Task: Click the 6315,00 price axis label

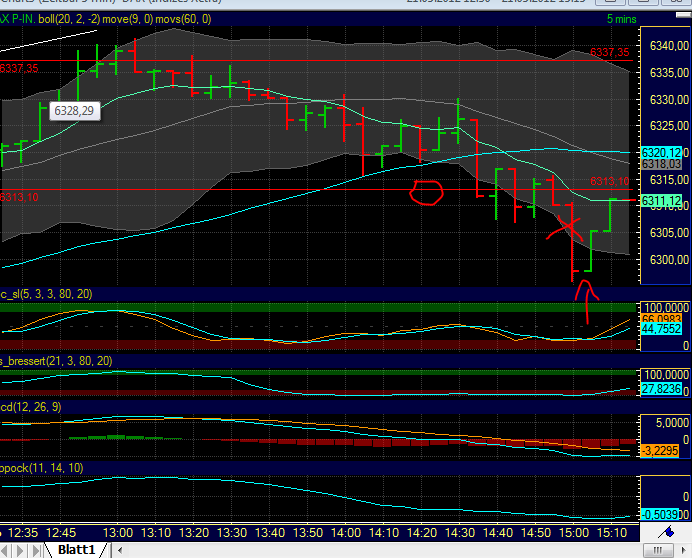Action: 669,180
